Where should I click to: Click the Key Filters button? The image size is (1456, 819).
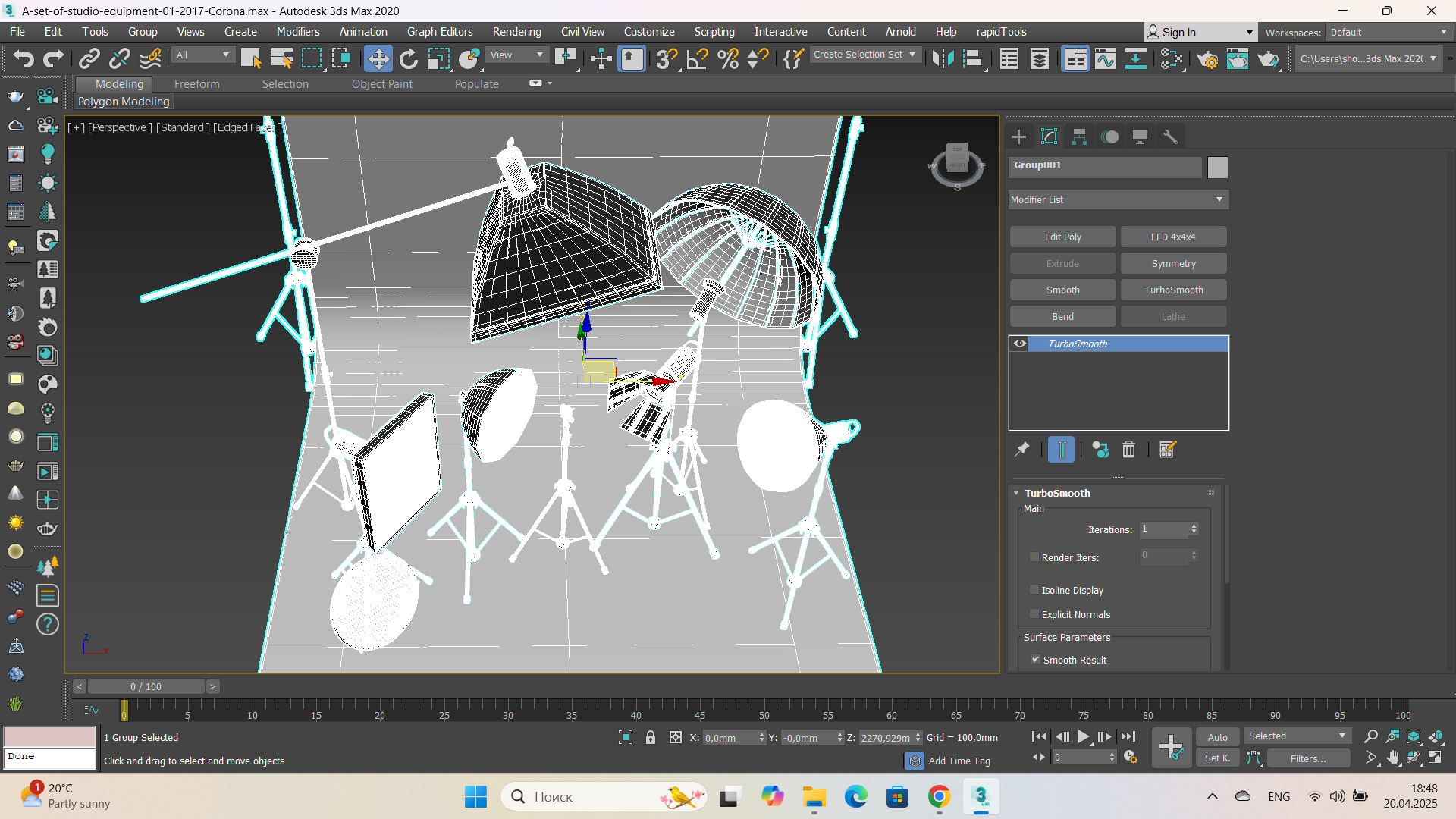tap(1308, 758)
